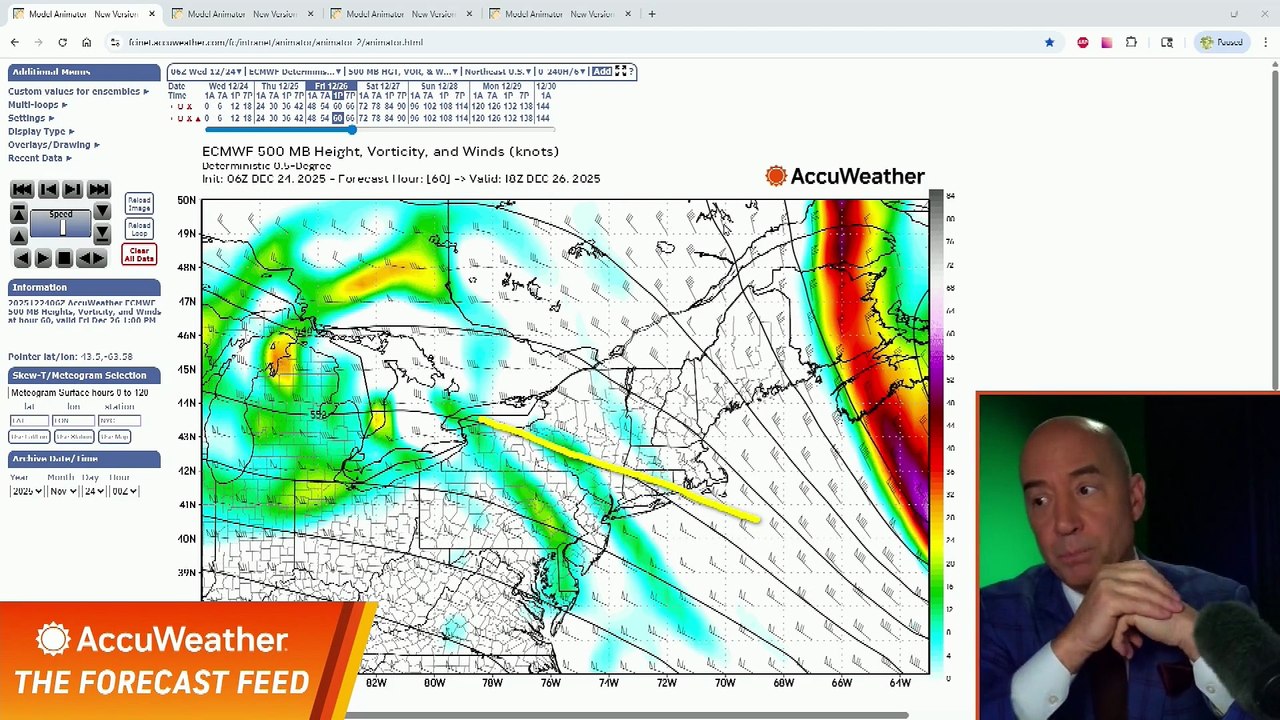Screen dimensions: 1280x720
Task: Open the help question mark icon
Action: tap(631, 72)
